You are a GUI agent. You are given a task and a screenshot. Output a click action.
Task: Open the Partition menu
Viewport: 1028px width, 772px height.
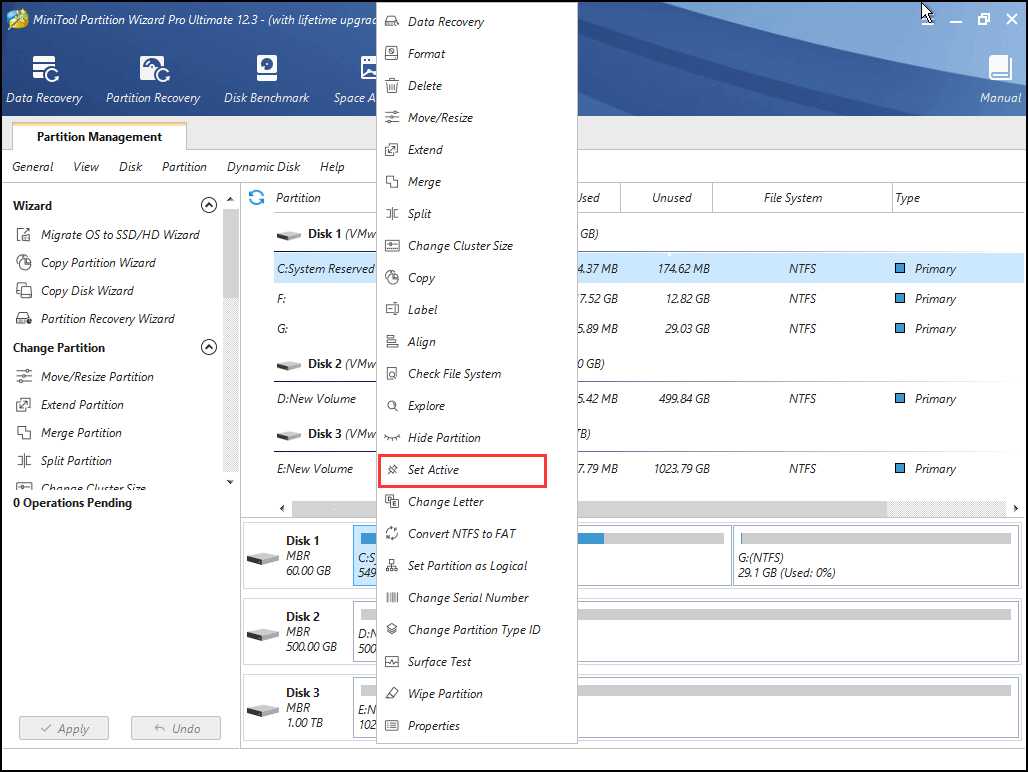[184, 166]
